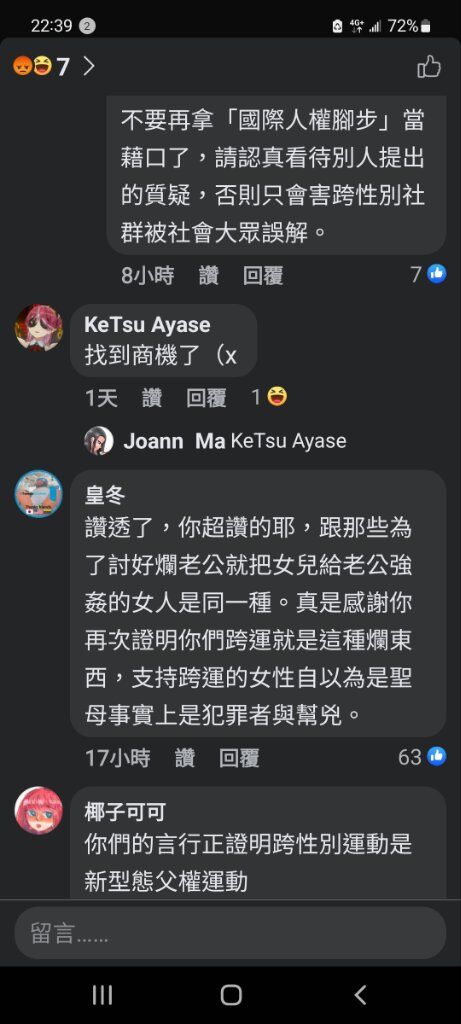View laughing reaction on KeTsu Ayase's comment
Screen dimensions: 461x1024
point(270,396)
